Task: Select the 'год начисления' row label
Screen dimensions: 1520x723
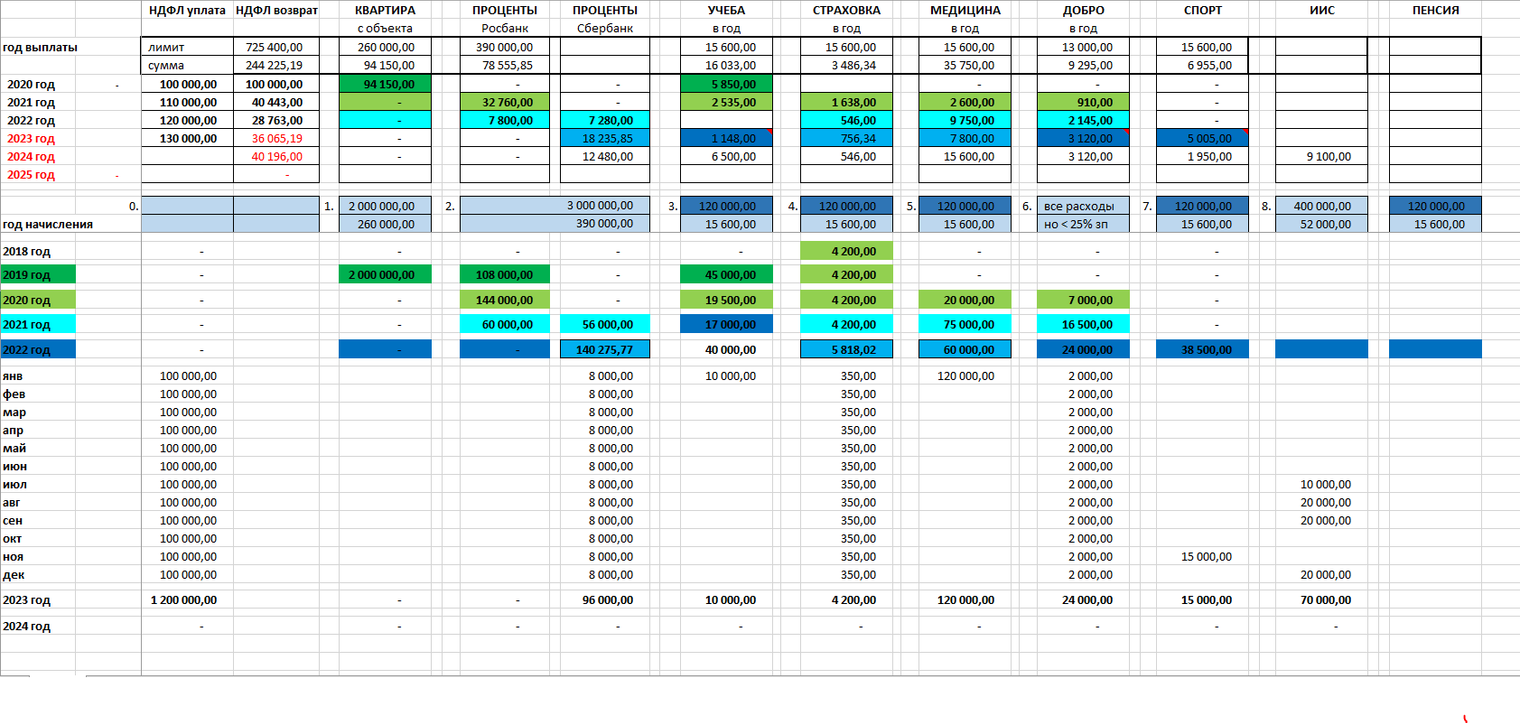Action: [x=47, y=224]
